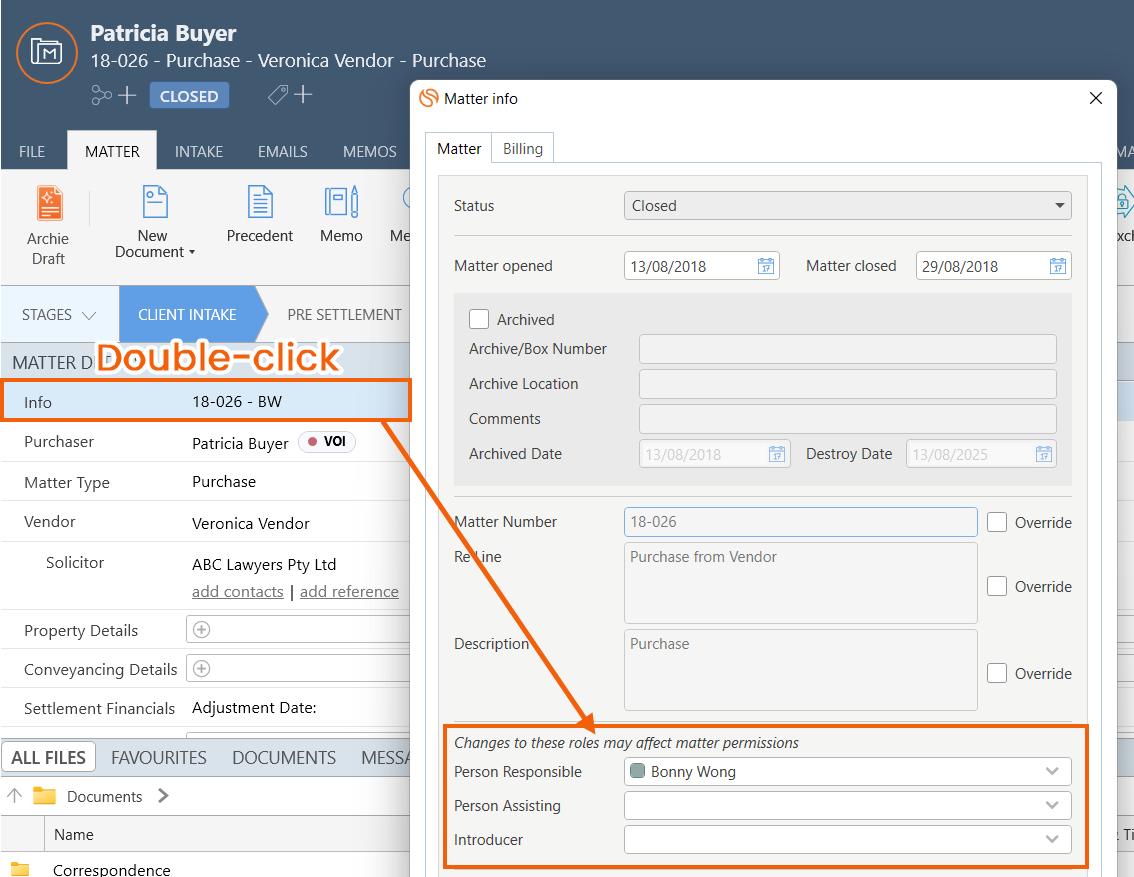Click the Name column header
Screen dimensions: 1134x877
[74, 834]
